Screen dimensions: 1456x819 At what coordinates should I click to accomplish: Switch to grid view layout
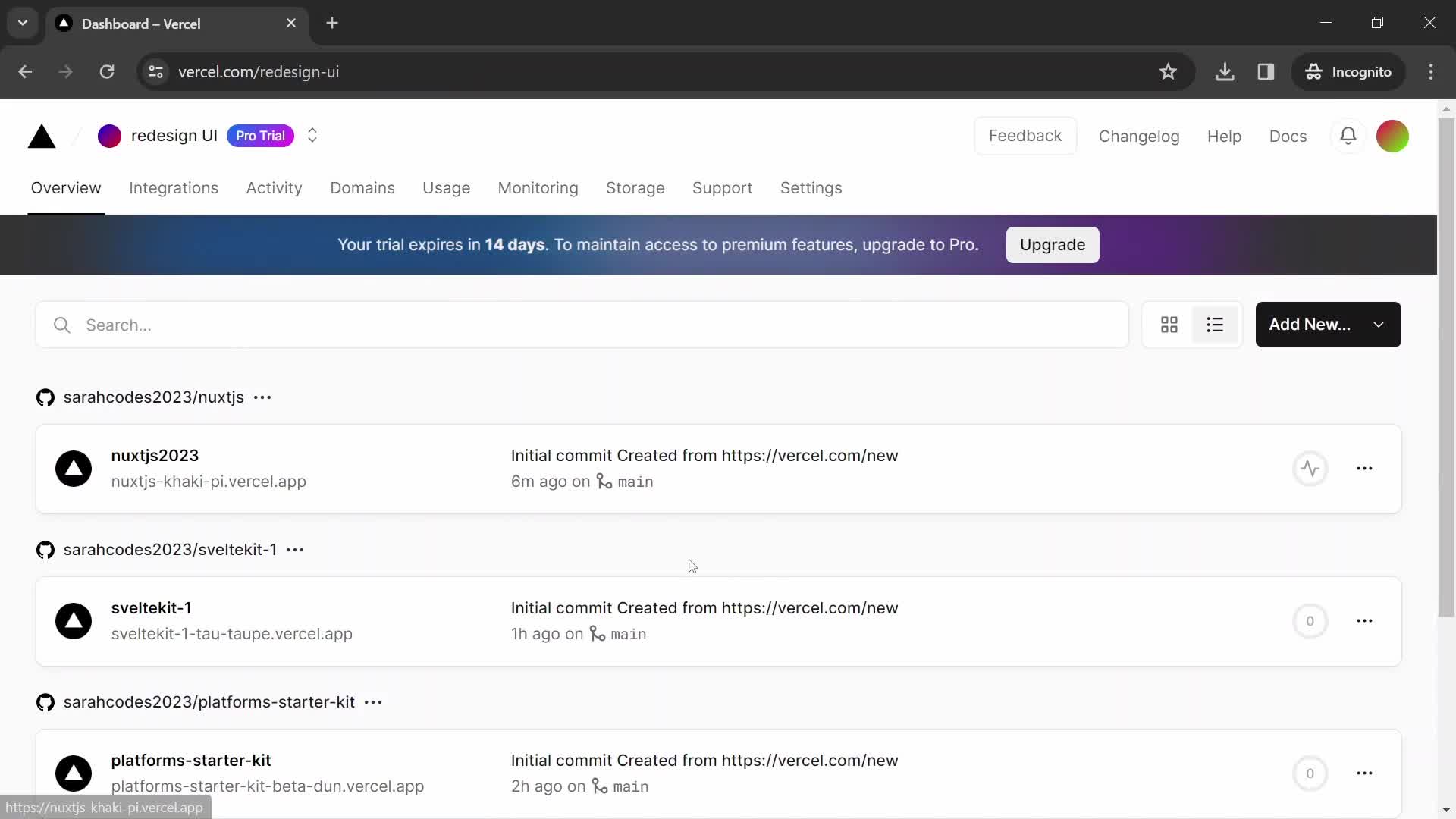click(1169, 325)
